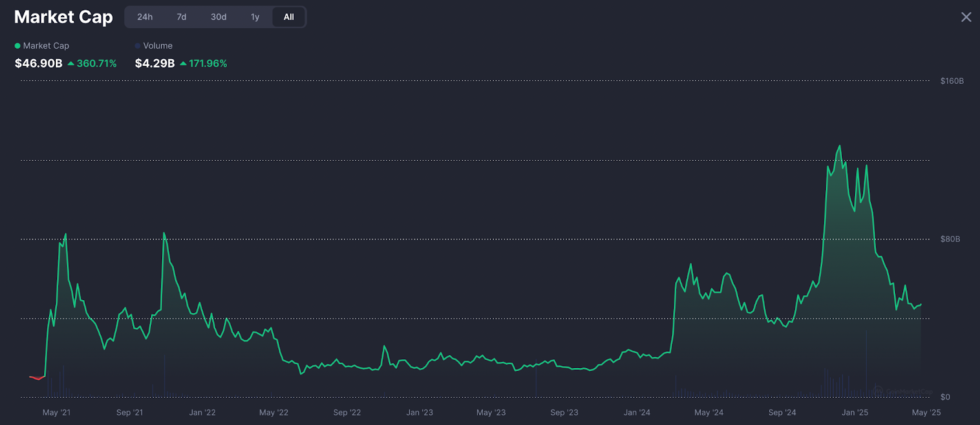Click the $160B y-axis label
The height and width of the screenshot is (425, 980).
click(951, 80)
